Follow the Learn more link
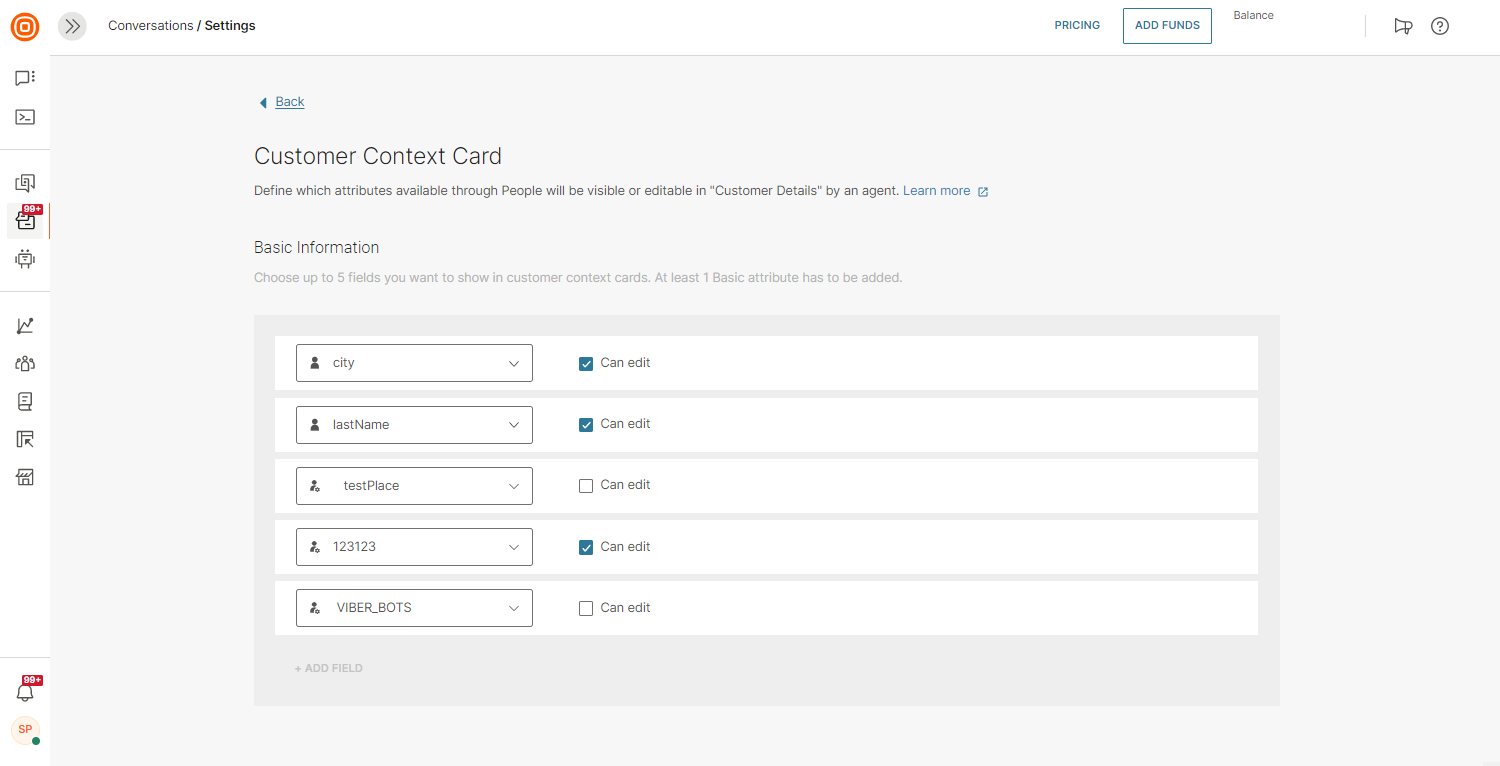Image resolution: width=1500 pixels, height=766 pixels. (936, 191)
